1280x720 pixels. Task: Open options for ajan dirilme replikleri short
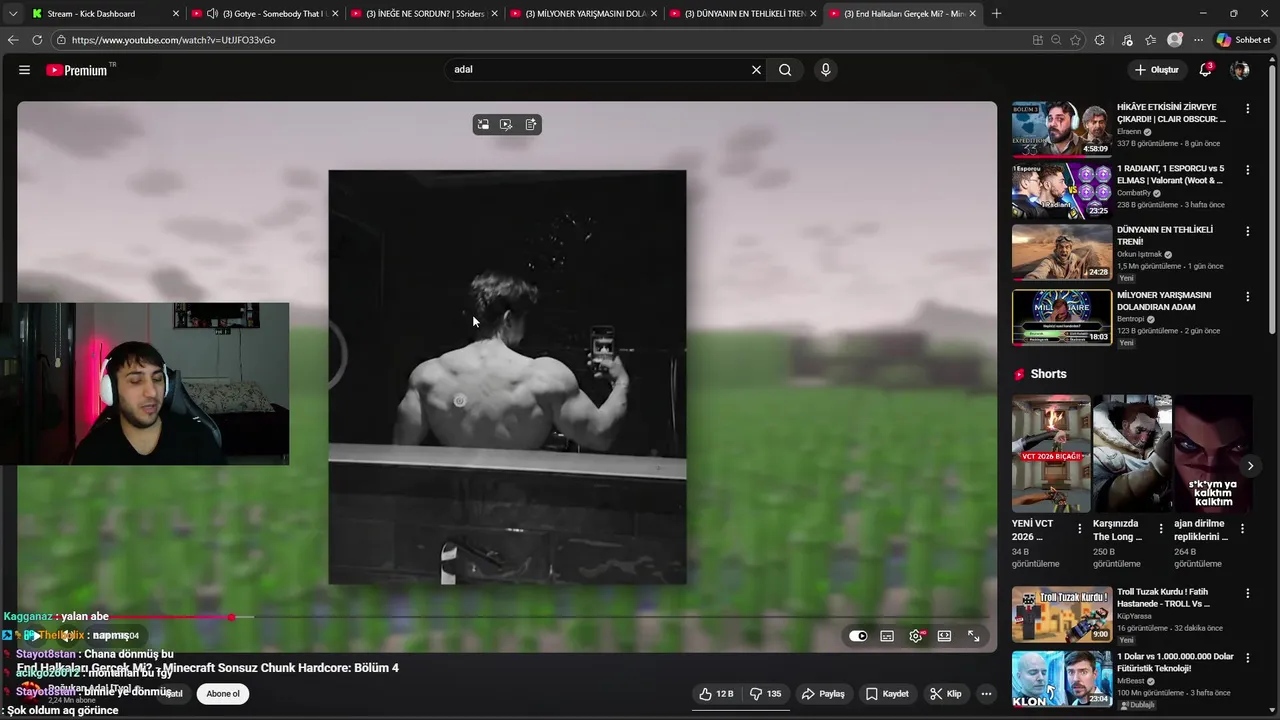(1243, 529)
